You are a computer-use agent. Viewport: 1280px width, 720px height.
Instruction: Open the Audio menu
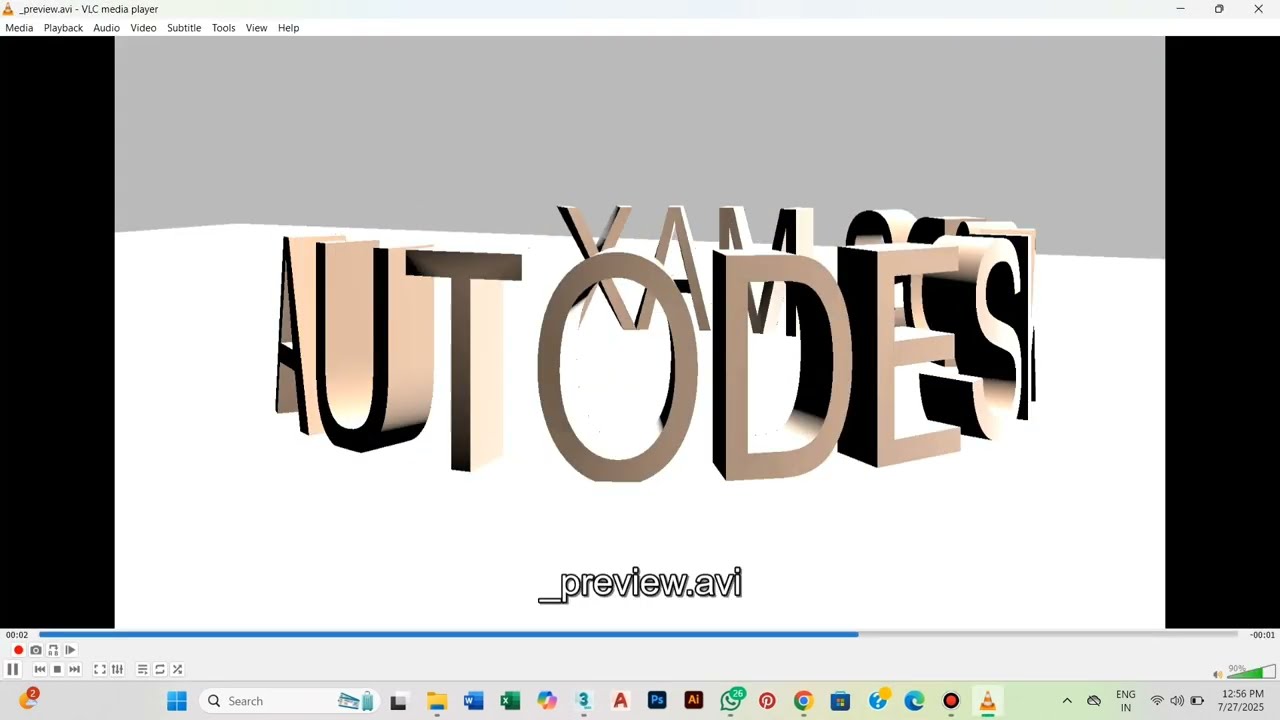click(107, 28)
